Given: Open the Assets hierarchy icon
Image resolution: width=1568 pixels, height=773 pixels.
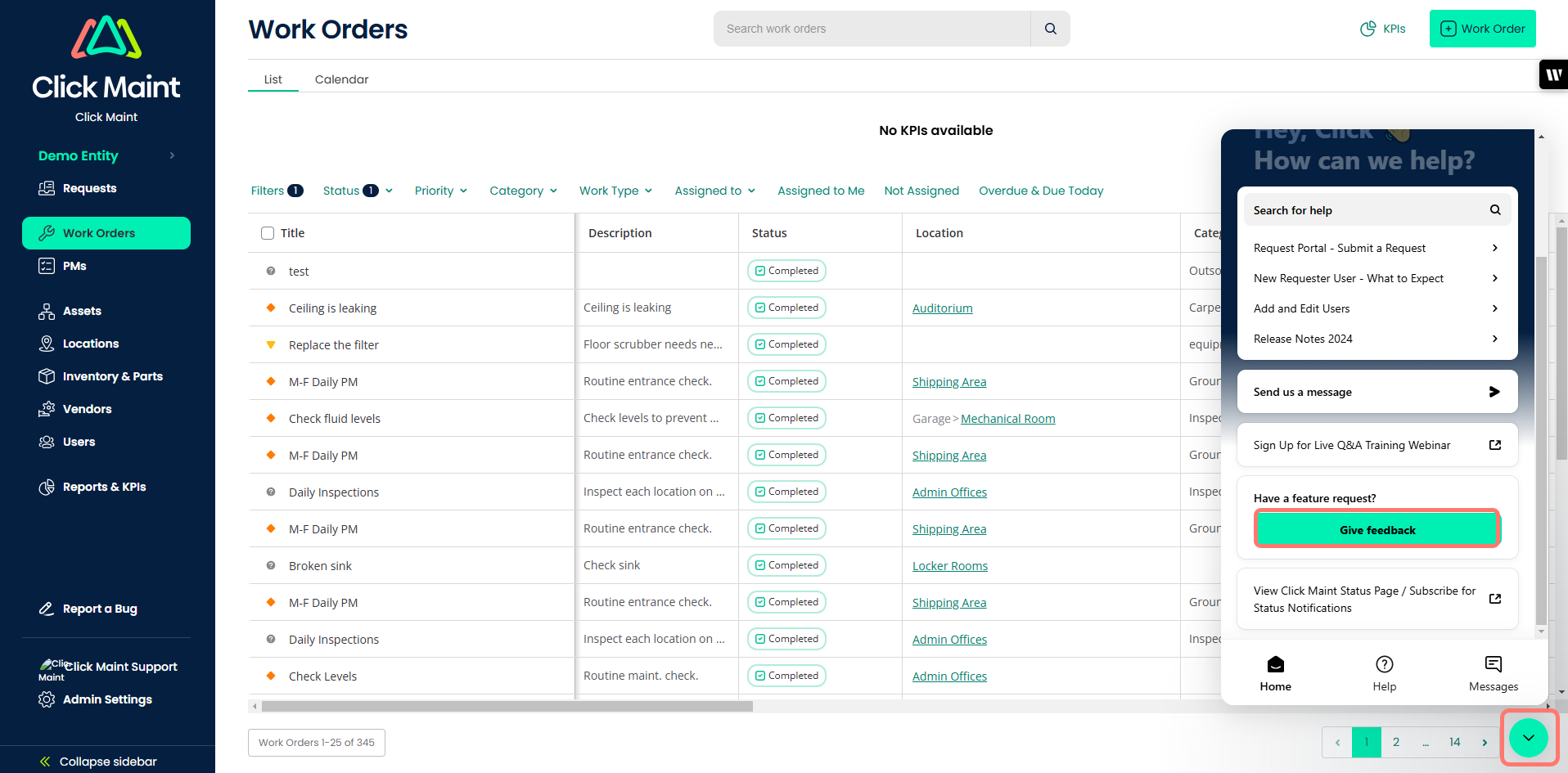Looking at the screenshot, I should [x=47, y=311].
